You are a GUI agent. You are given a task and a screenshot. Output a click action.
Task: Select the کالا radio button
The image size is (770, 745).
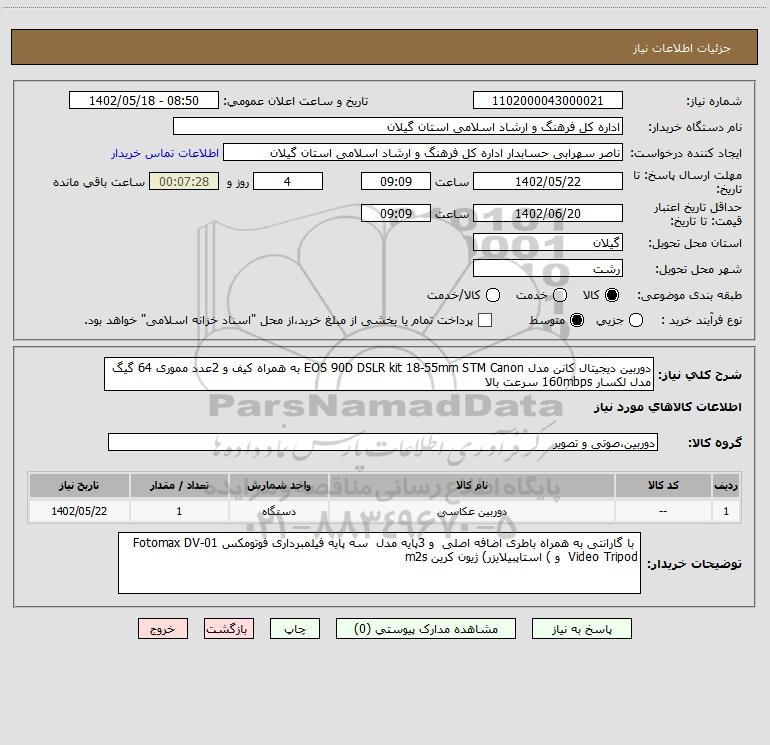pyautogui.click(x=612, y=295)
